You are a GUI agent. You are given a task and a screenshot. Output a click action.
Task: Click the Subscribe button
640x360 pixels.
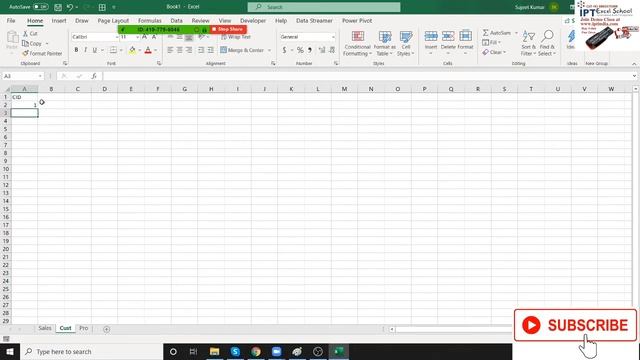[575, 325]
